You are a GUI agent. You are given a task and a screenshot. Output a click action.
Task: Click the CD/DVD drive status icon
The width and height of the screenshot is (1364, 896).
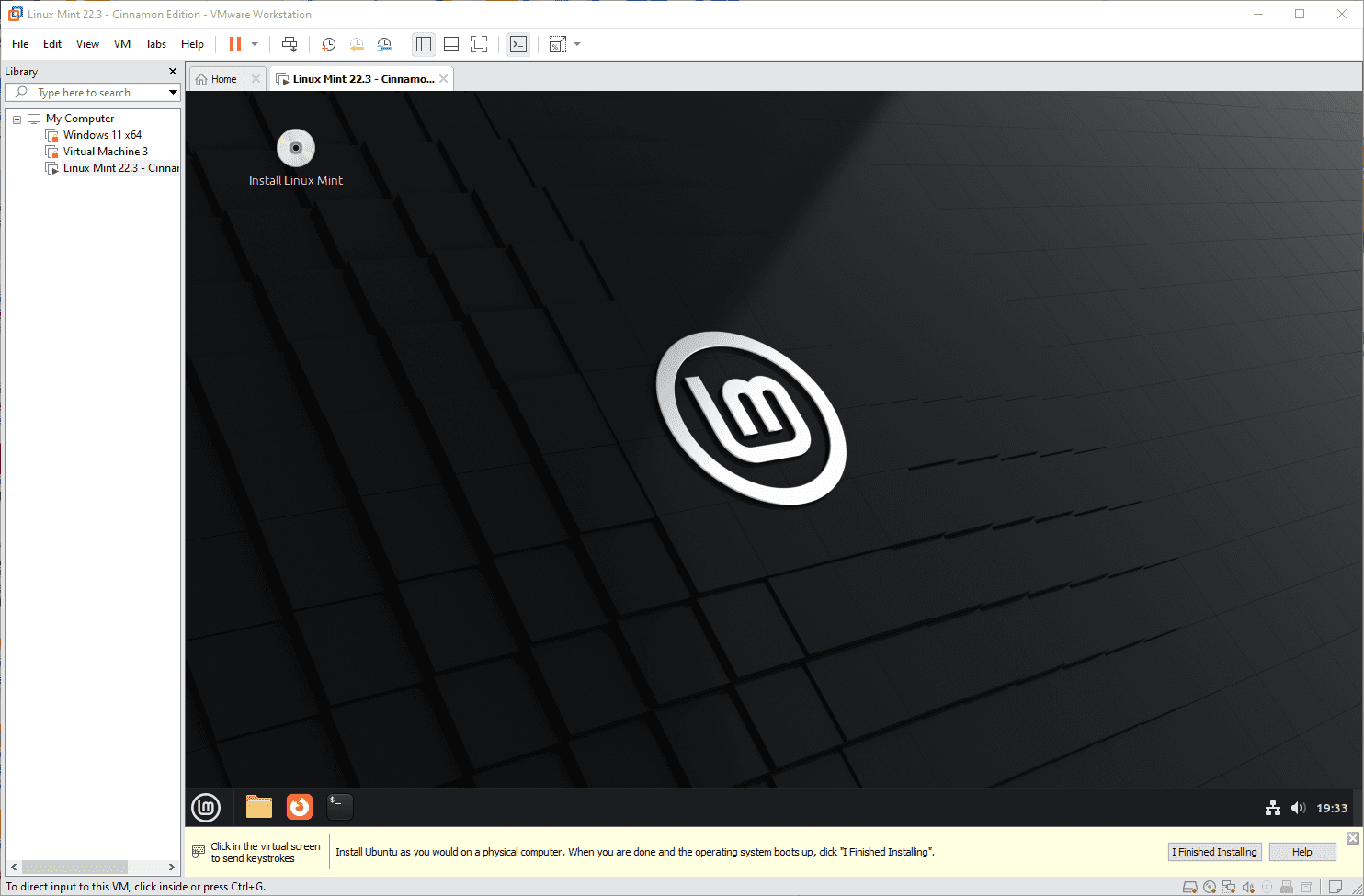click(1210, 887)
